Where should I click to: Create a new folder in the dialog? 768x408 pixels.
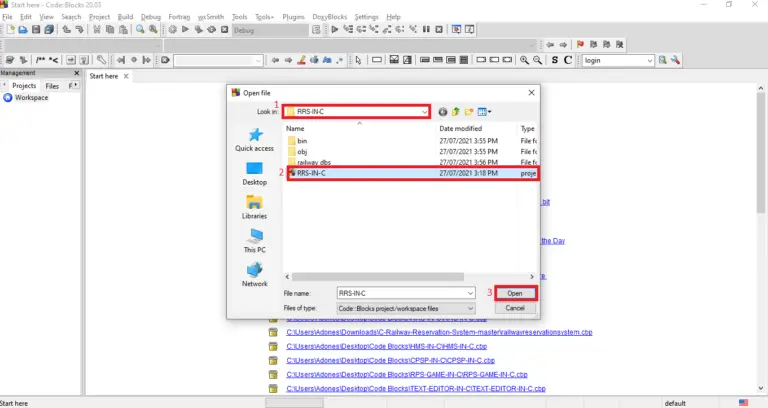click(x=469, y=112)
